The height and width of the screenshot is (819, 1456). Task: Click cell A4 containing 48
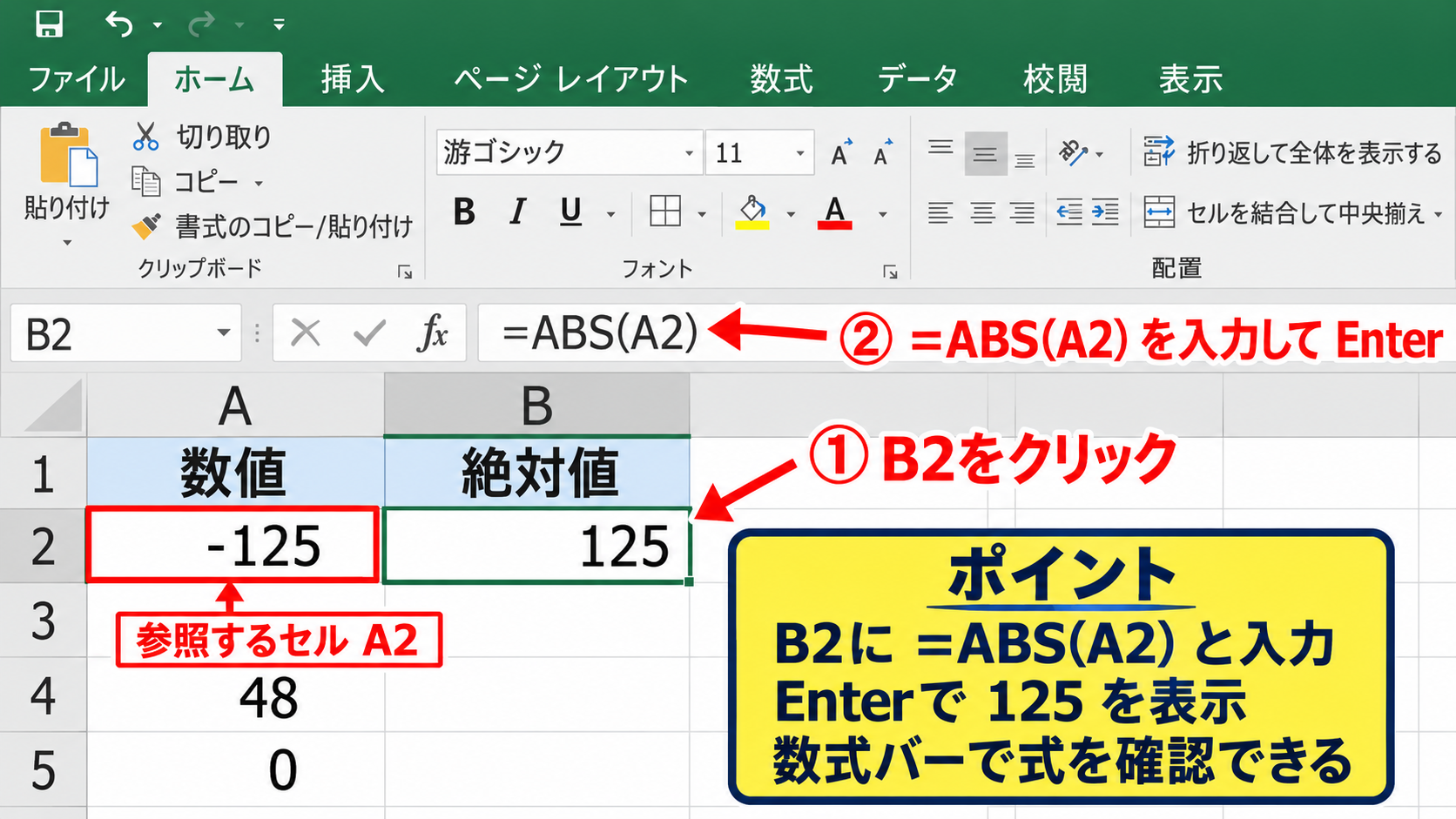tap(235, 696)
